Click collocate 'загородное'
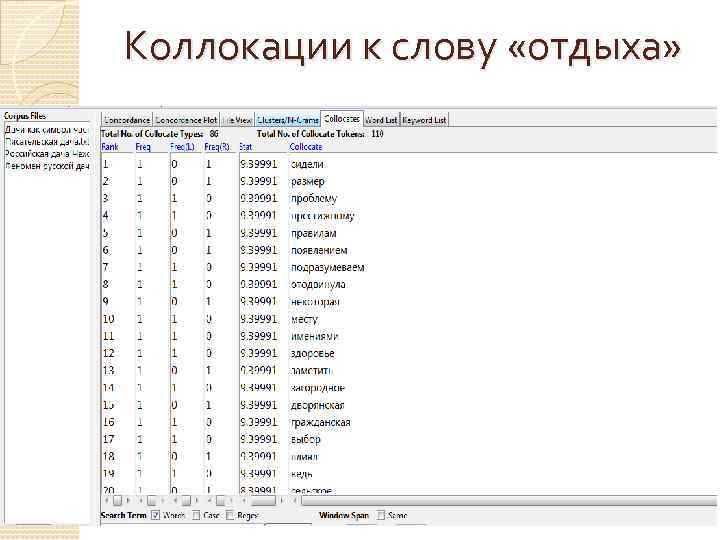 click(318, 388)
